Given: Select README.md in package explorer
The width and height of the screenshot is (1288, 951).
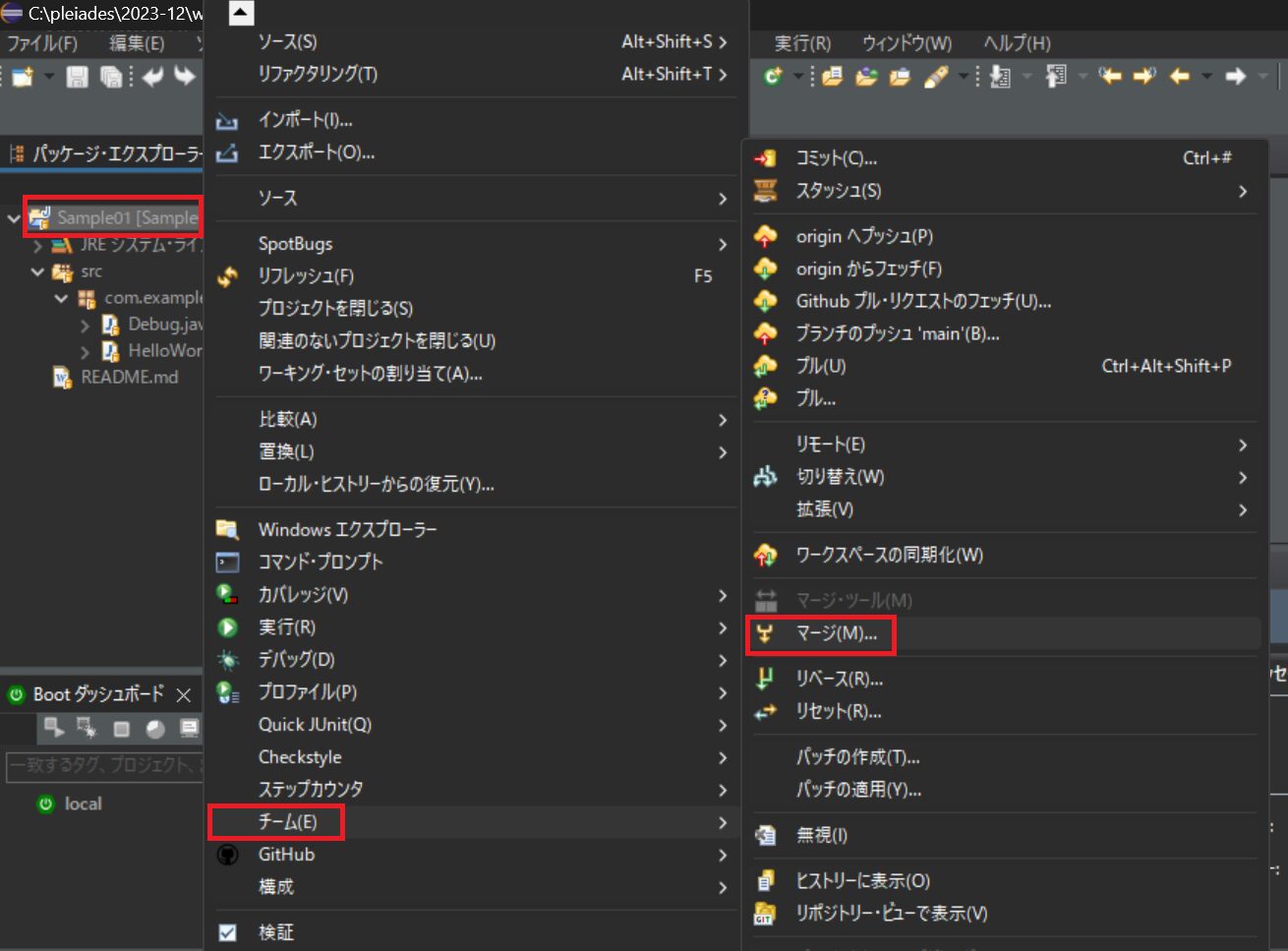Looking at the screenshot, I should (130, 378).
